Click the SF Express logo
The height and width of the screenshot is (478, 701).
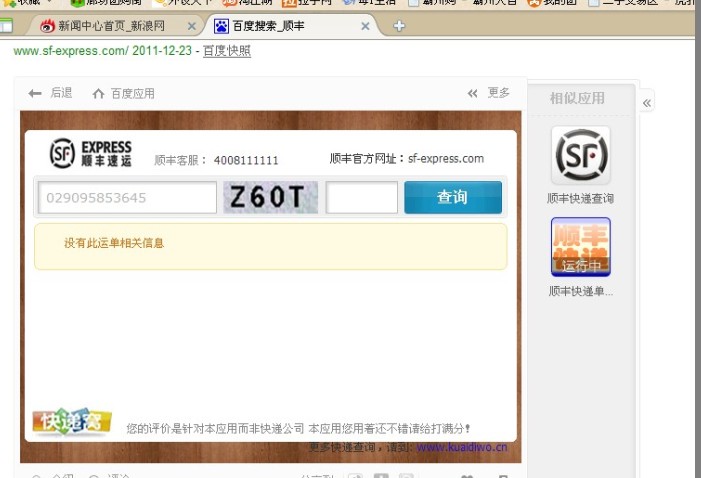91,153
